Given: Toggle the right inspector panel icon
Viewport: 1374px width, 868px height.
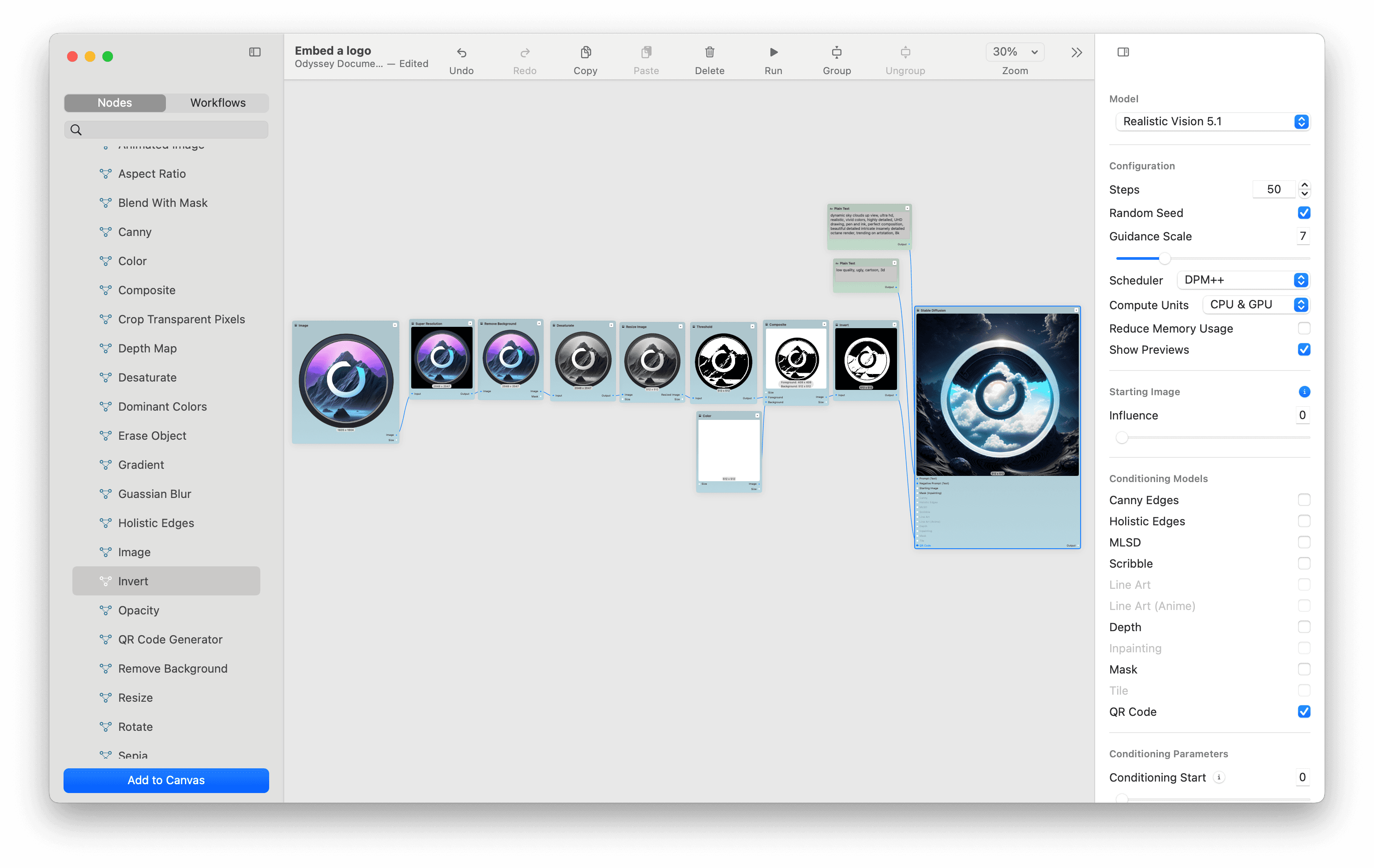Looking at the screenshot, I should pos(1123,52).
